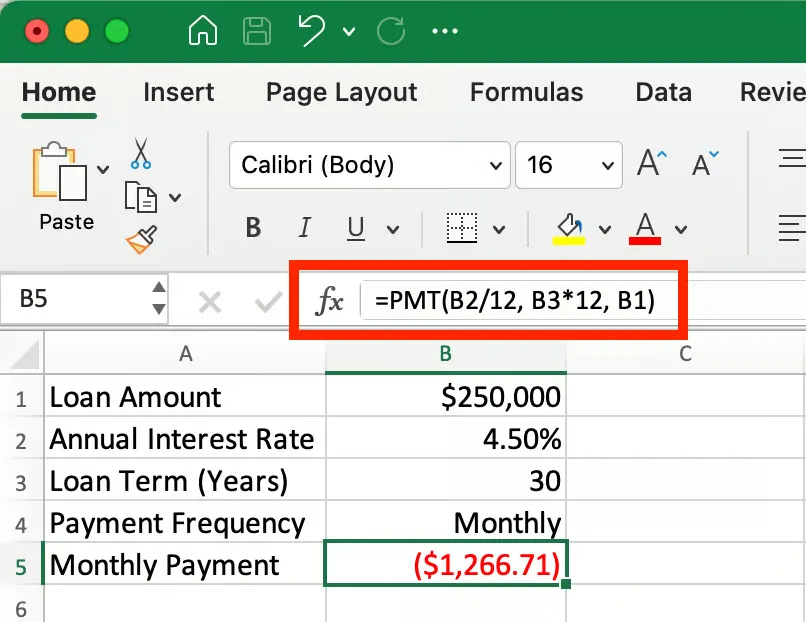
Task: Click the Borders grid icon
Action: click(x=461, y=228)
